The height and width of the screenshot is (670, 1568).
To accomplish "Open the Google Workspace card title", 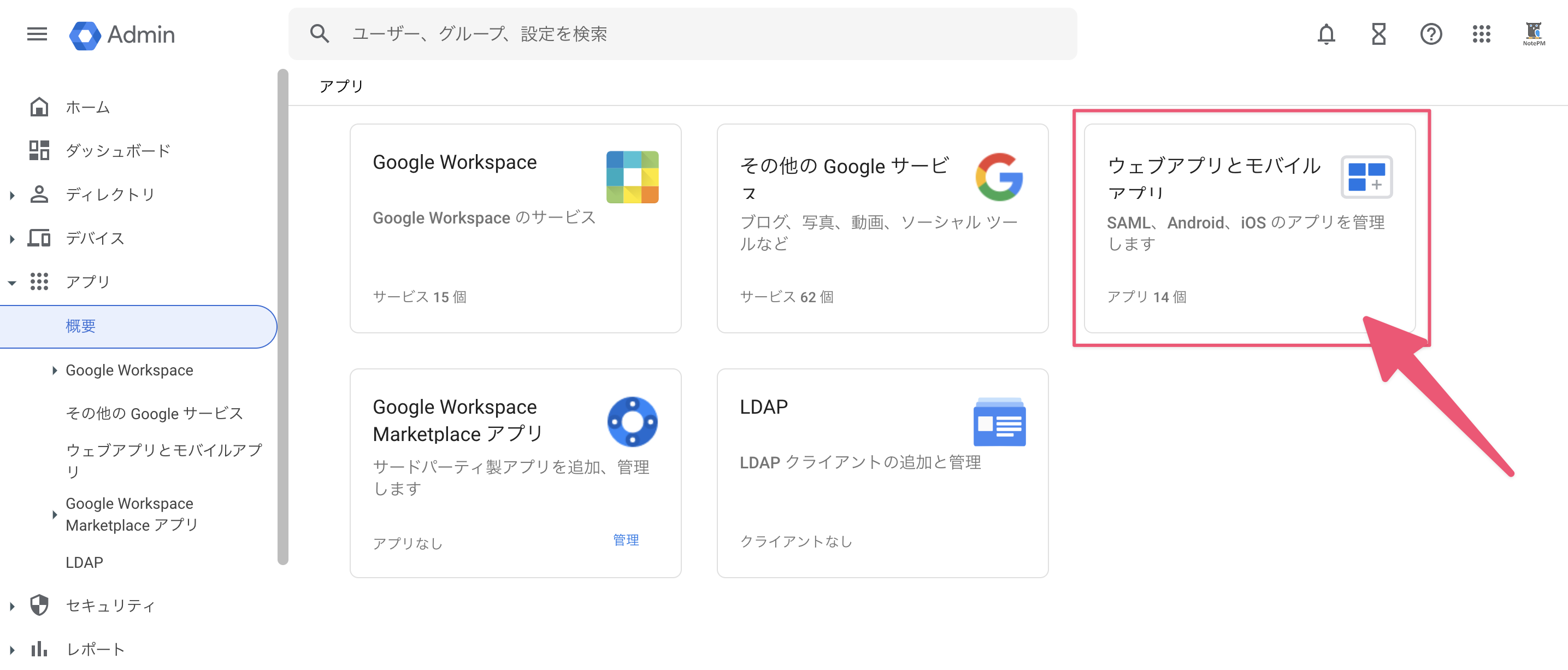I will [x=454, y=162].
